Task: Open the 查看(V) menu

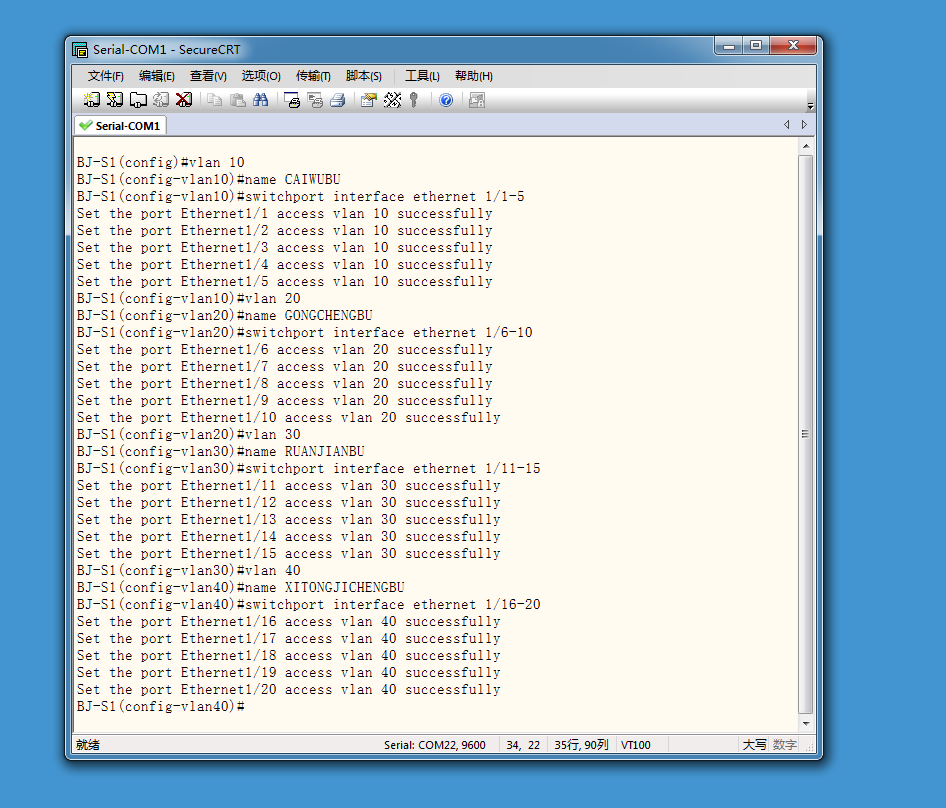Action: pos(208,76)
